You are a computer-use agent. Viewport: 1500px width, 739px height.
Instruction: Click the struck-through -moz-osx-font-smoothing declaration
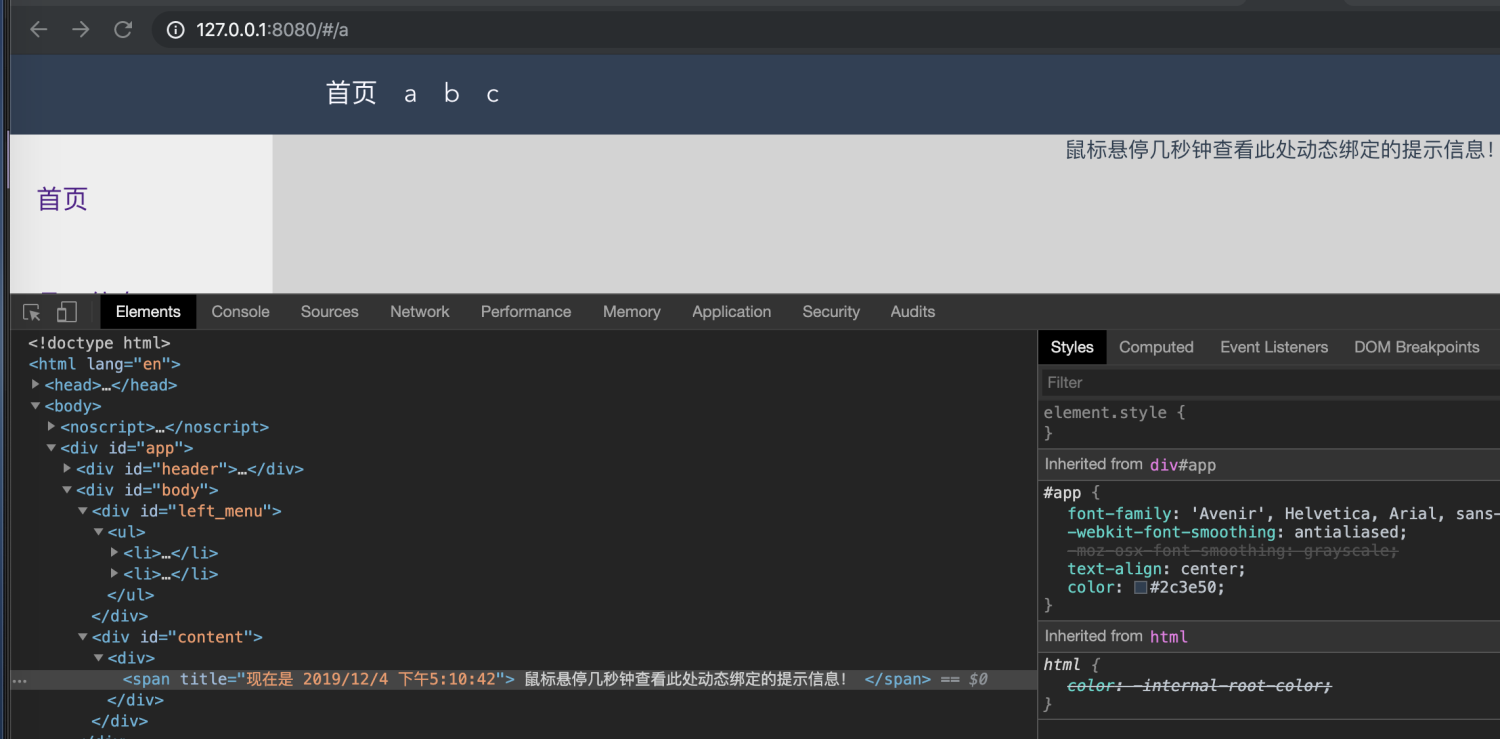click(1232, 551)
